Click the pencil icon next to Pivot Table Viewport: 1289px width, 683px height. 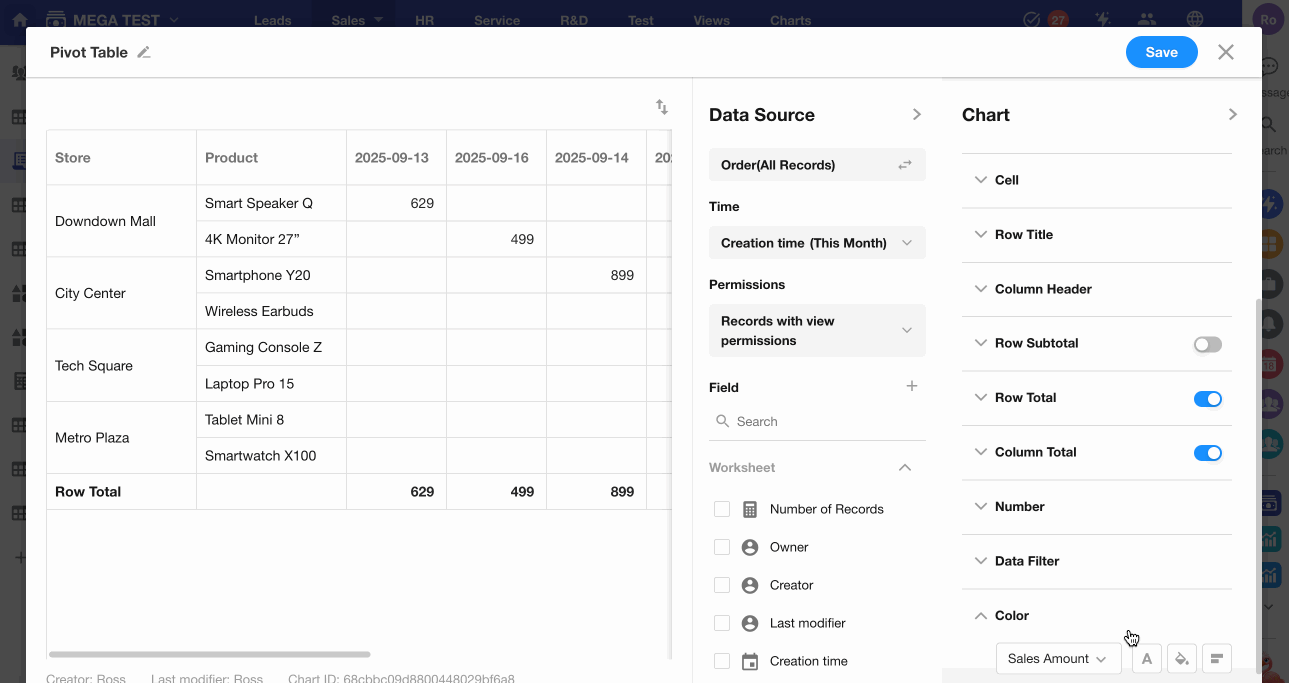(144, 53)
